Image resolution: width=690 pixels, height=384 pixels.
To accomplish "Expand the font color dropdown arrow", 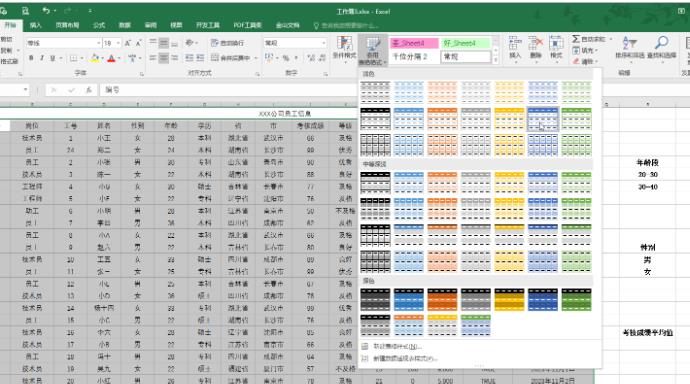I will (x=119, y=58).
